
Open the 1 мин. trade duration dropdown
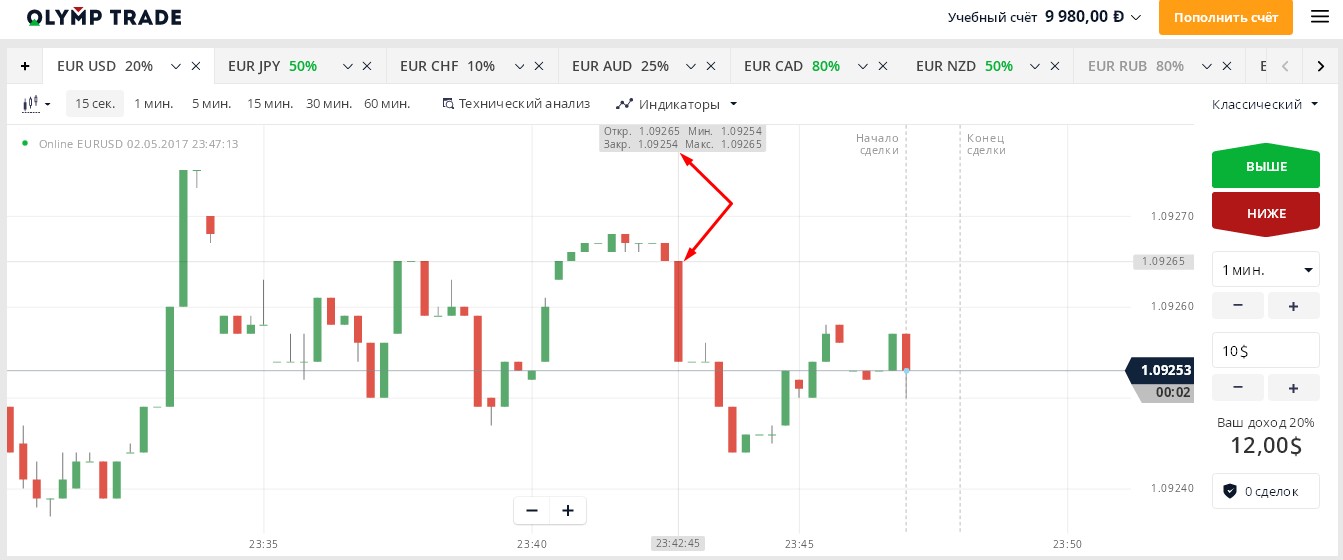coord(1265,269)
